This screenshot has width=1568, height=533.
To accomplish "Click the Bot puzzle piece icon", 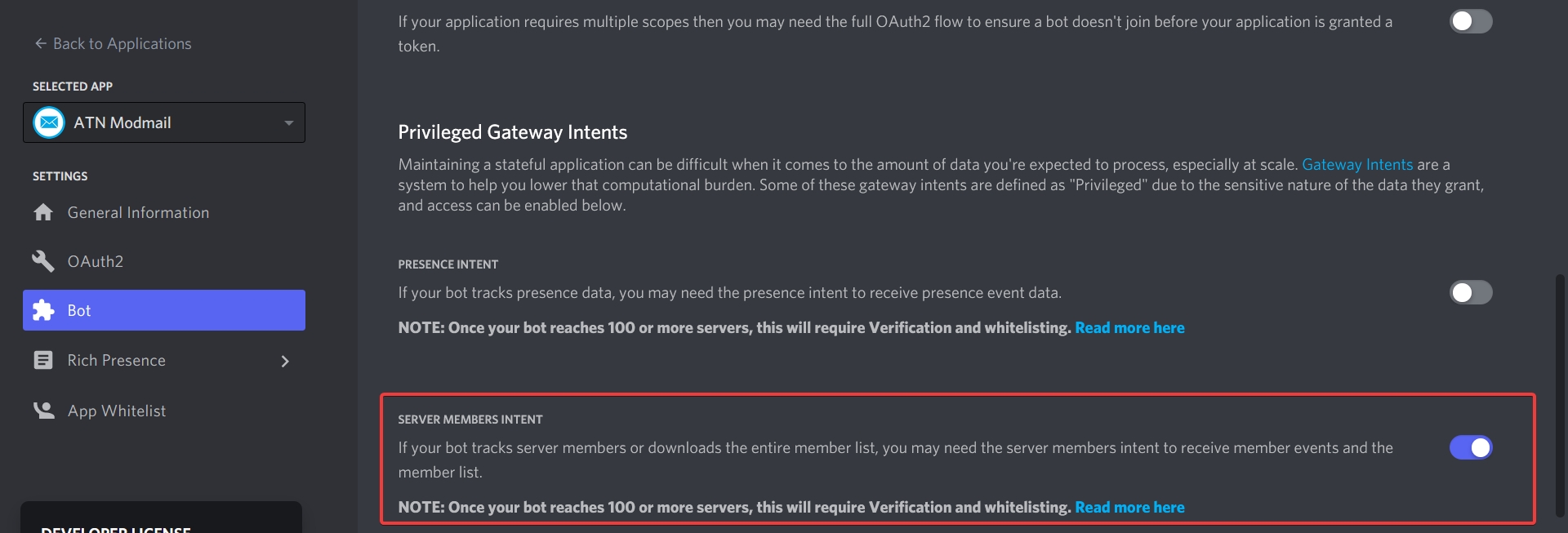I will [x=43, y=310].
